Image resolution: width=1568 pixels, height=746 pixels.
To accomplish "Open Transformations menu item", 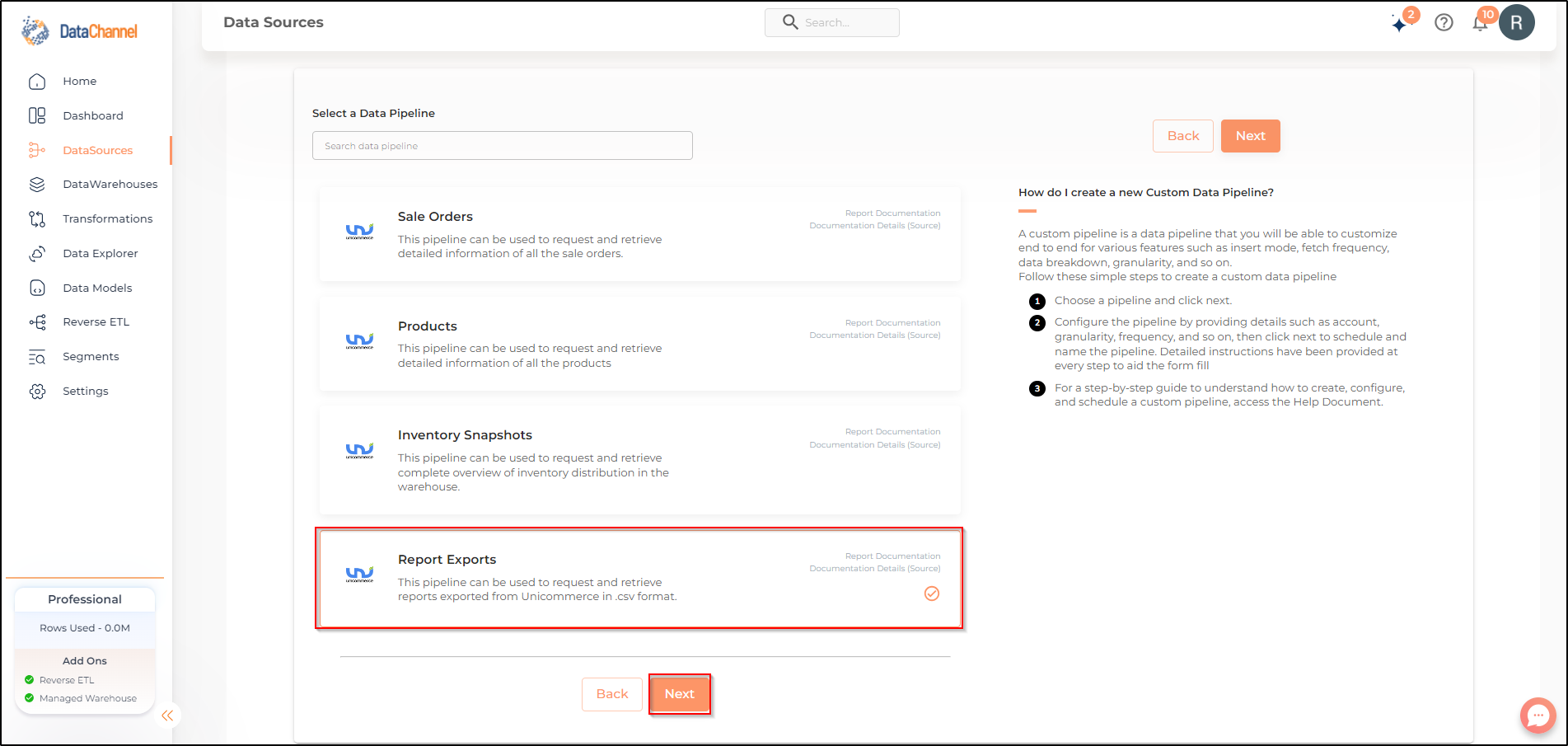I will (108, 218).
